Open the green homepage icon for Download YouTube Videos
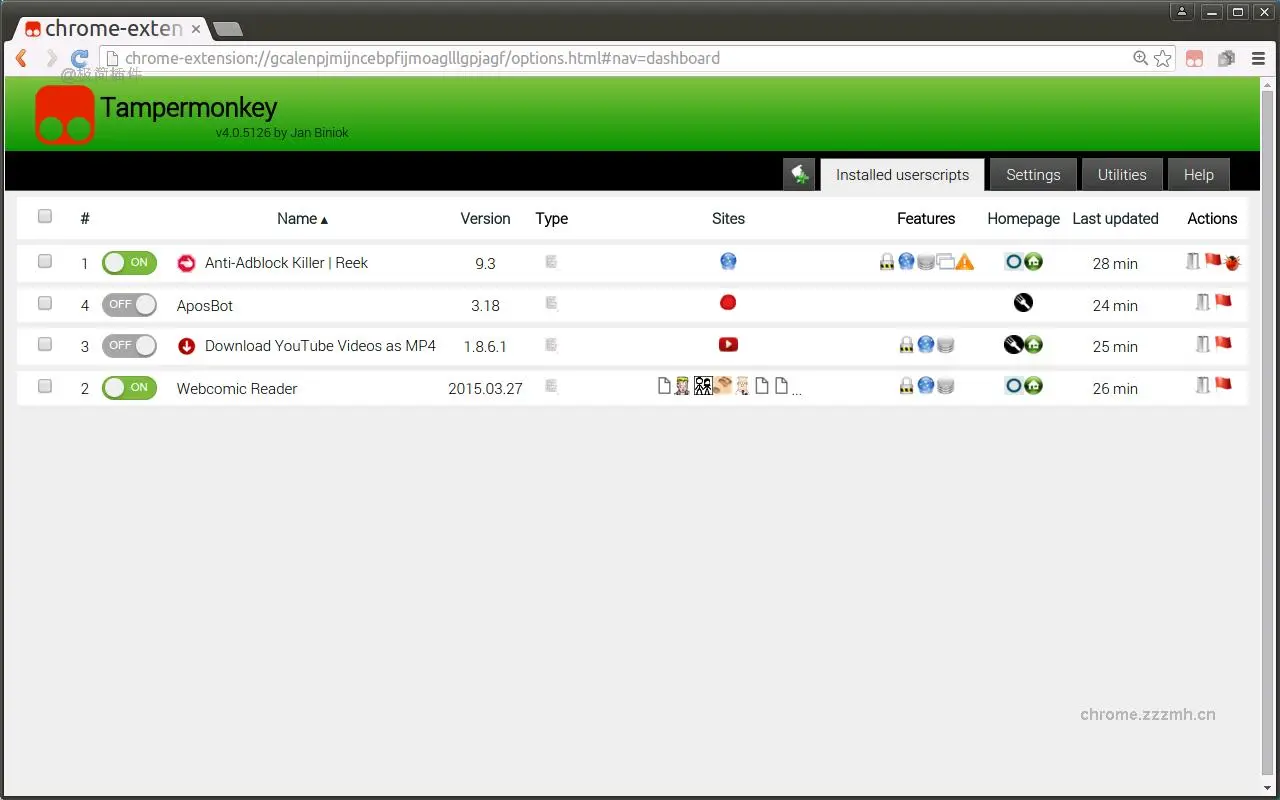This screenshot has width=1280, height=800. (x=1034, y=345)
